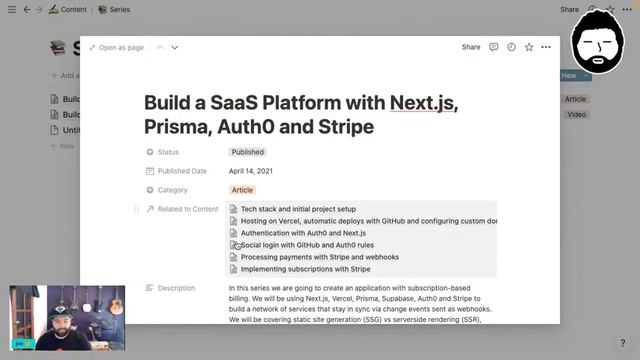Click Share in the top bar behind the modal
The image size is (640, 360).
(x=569, y=9)
